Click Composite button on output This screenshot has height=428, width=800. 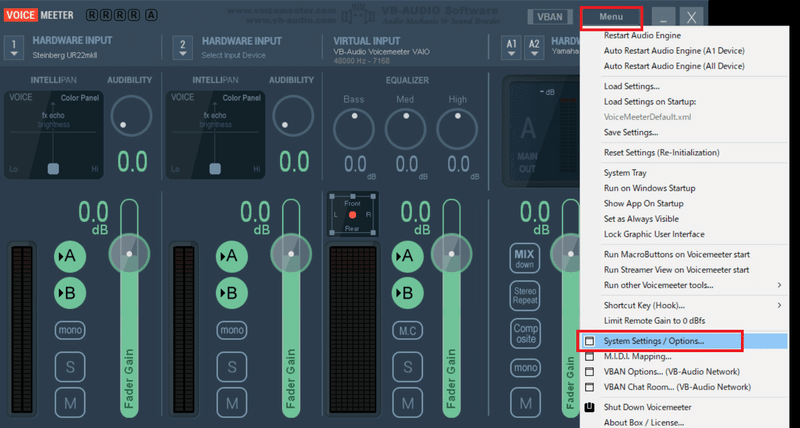coord(524,334)
